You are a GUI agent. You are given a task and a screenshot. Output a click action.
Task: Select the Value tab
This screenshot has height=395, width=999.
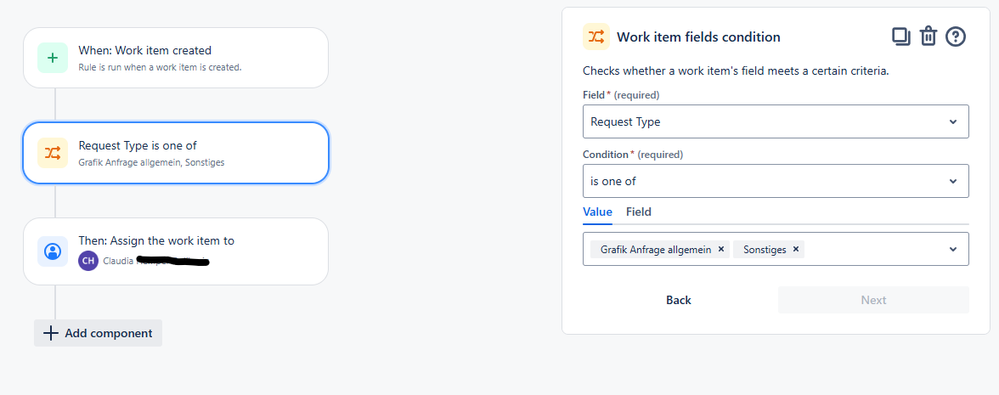point(598,212)
